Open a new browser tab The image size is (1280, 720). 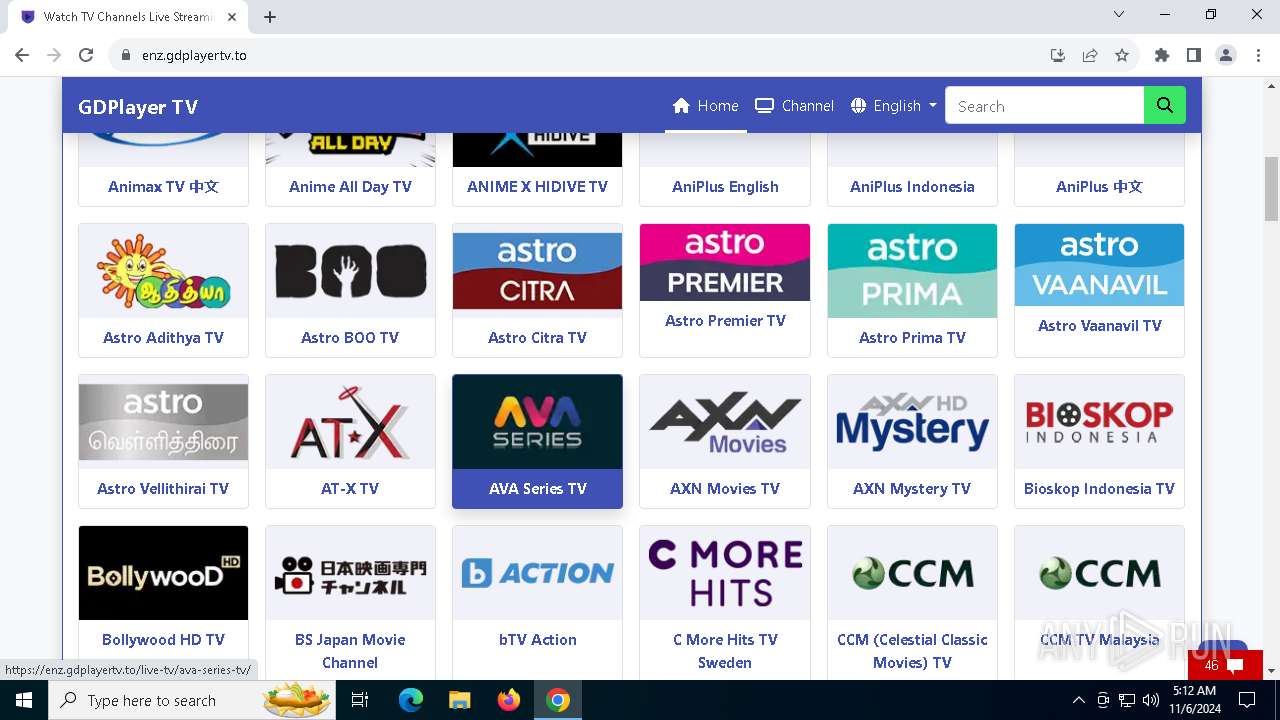click(270, 16)
